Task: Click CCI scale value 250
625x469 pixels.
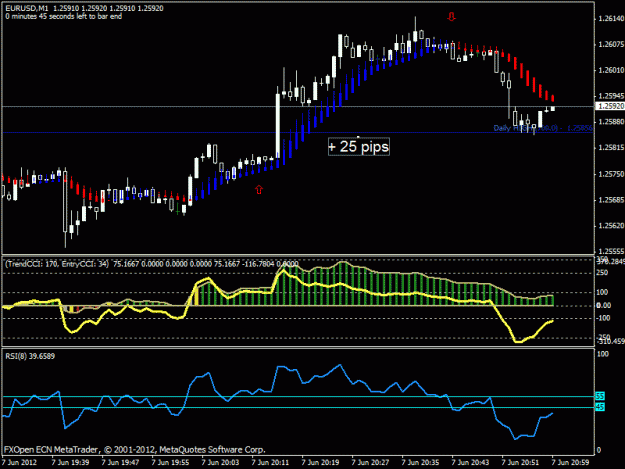Action: coord(602,273)
